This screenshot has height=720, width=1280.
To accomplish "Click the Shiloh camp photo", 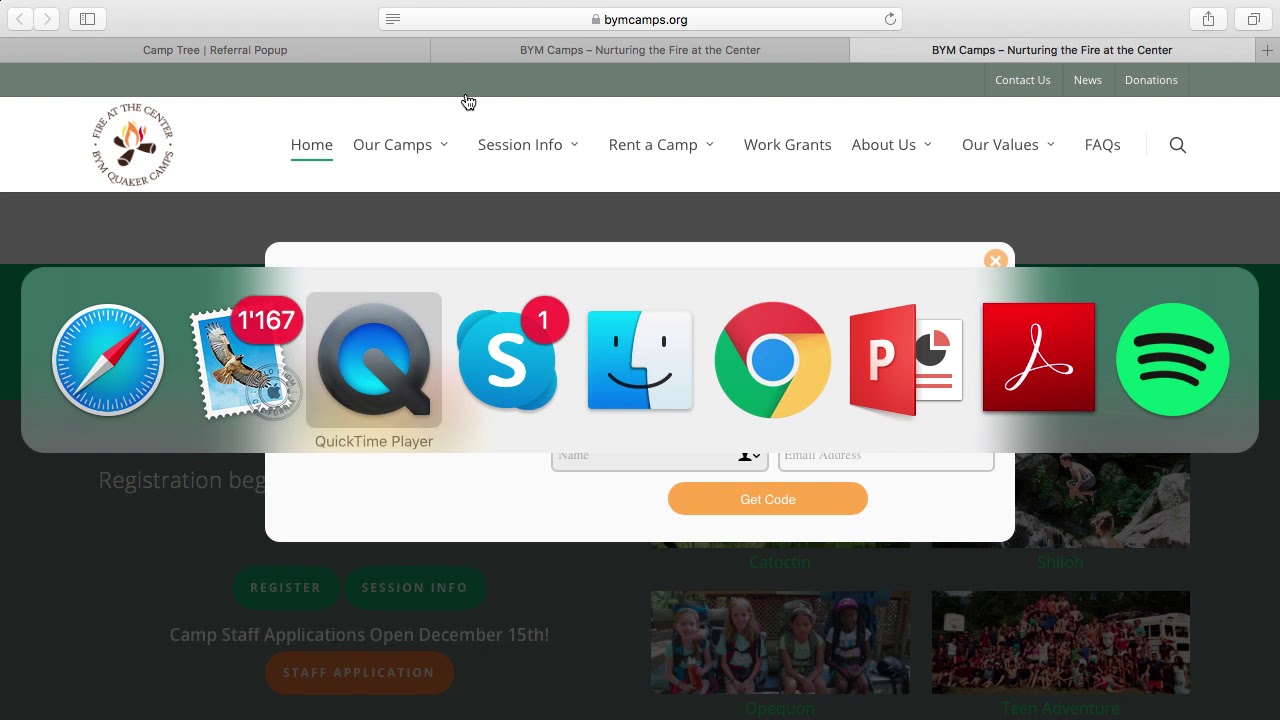I will [1102, 500].
